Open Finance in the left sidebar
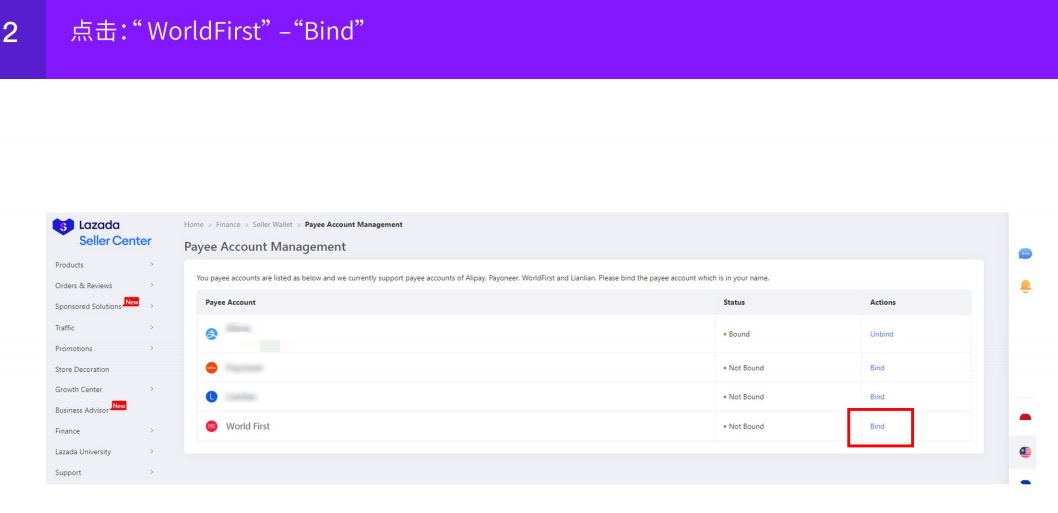 [67, 431]
